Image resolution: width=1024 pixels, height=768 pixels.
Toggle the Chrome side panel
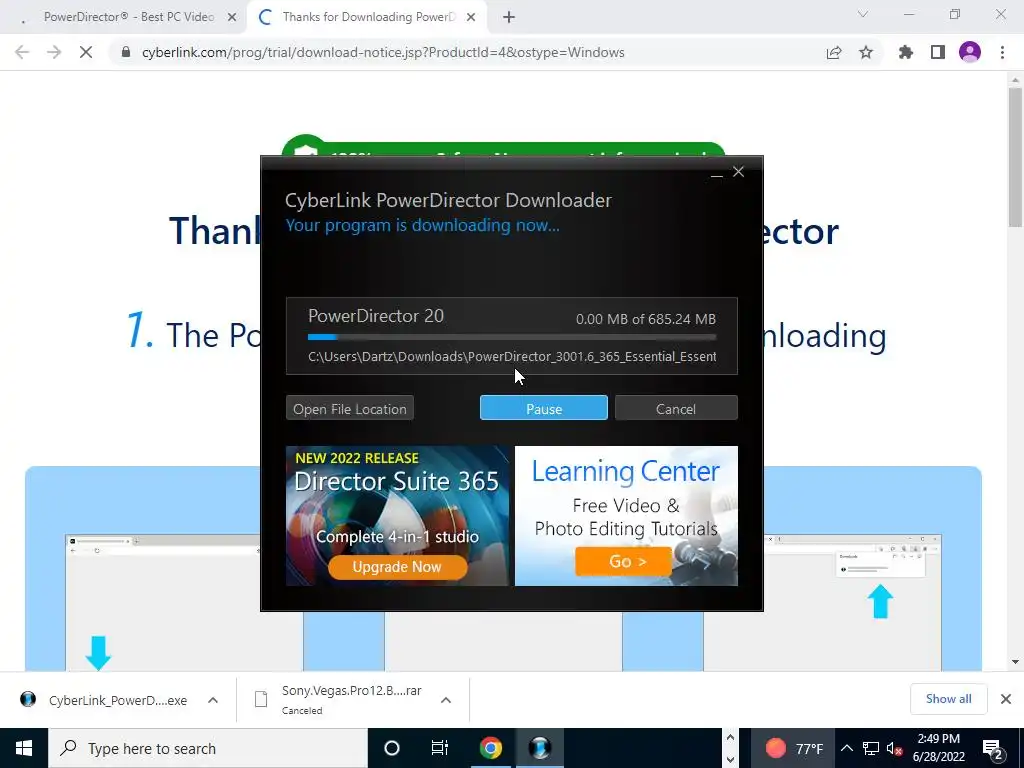(938, 52)
